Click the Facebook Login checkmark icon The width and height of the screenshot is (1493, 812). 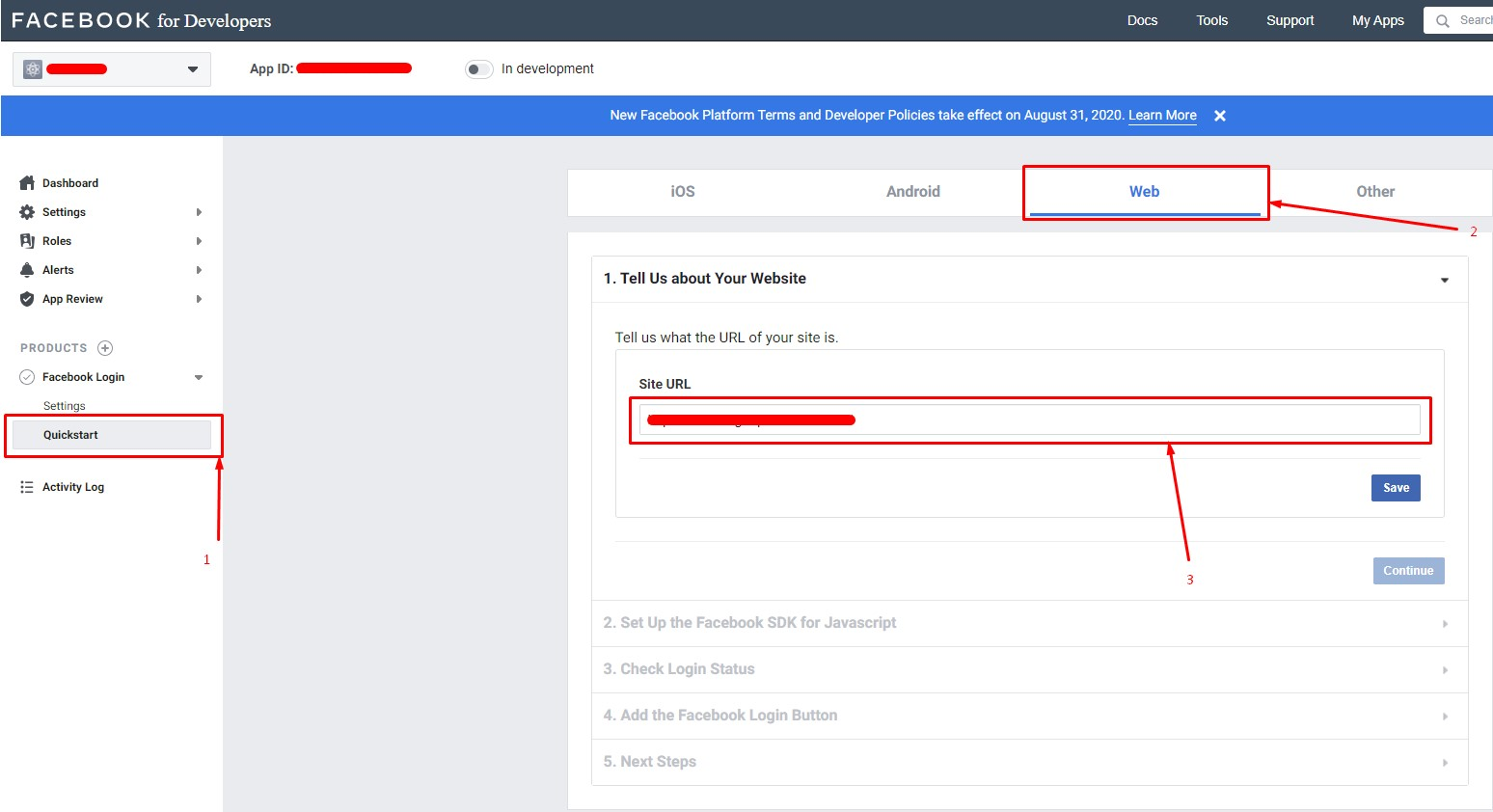coord(27,377)
